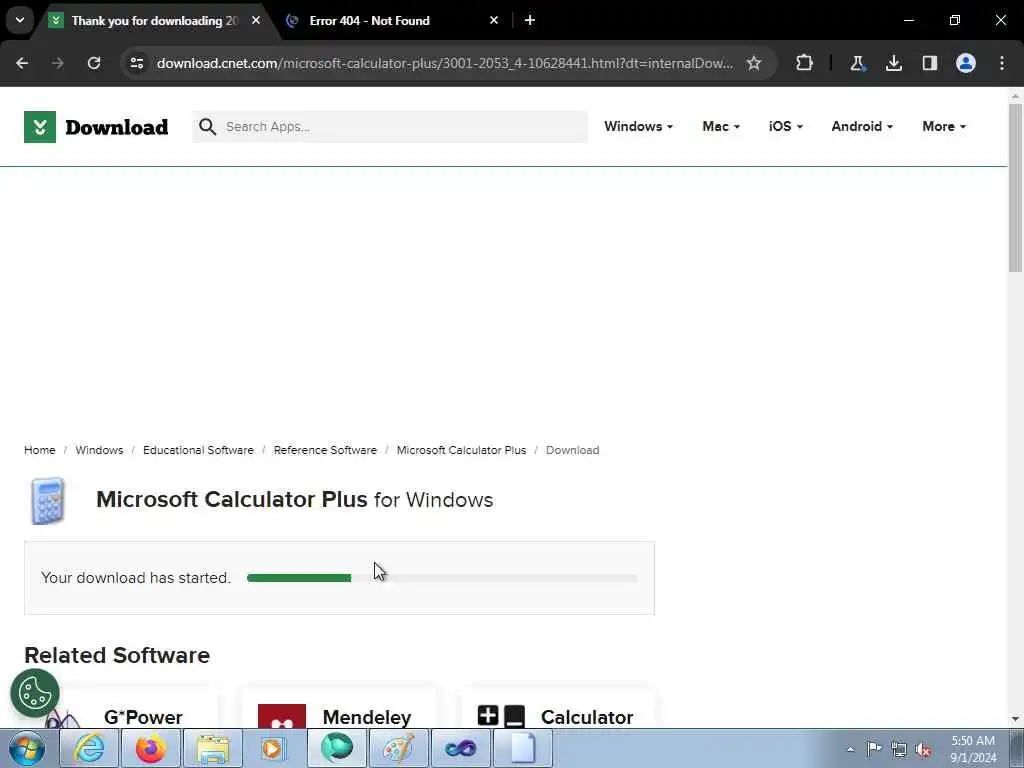Open the Mendeley related software card

point(340,707)
